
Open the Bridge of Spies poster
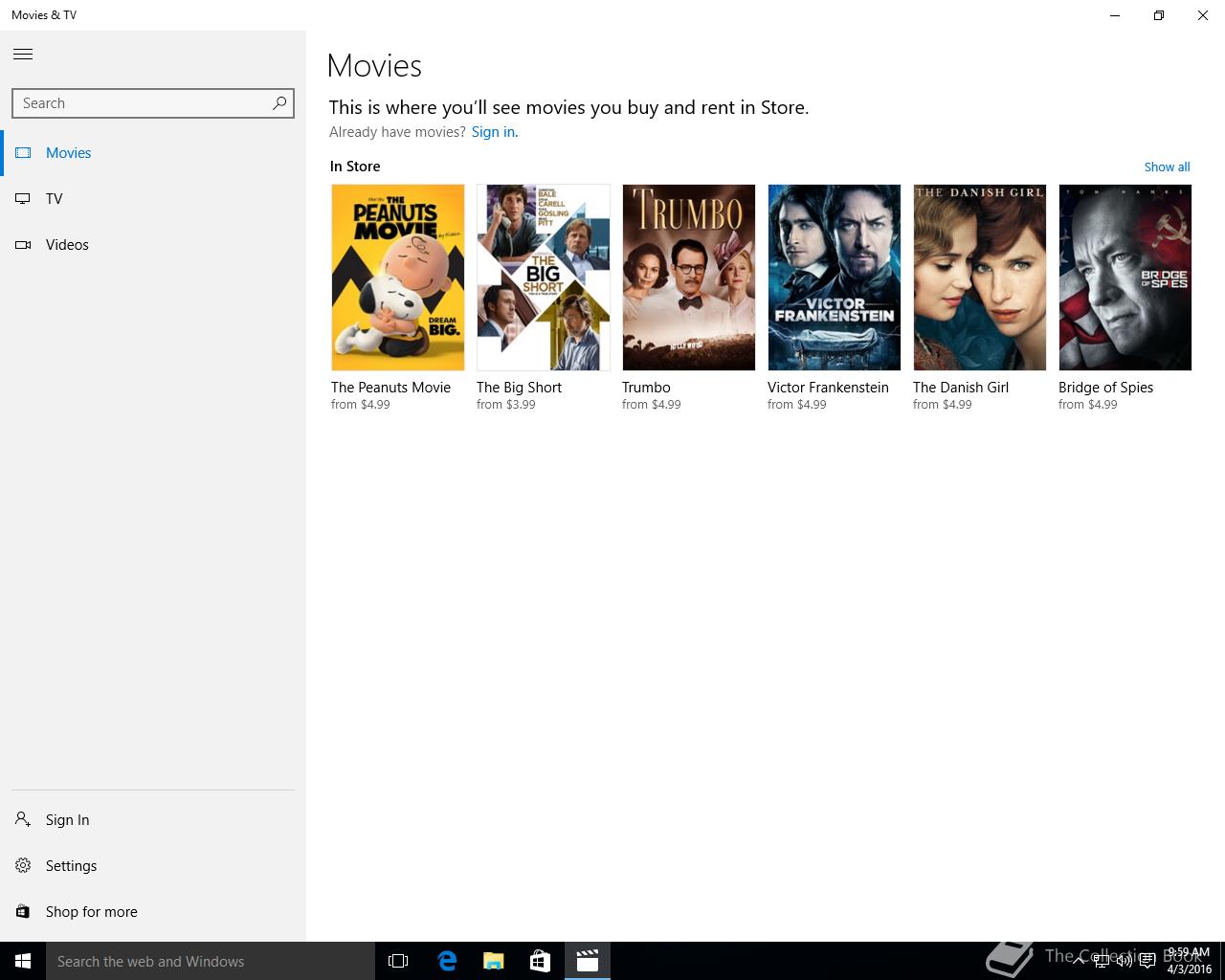coord(1125,278)
